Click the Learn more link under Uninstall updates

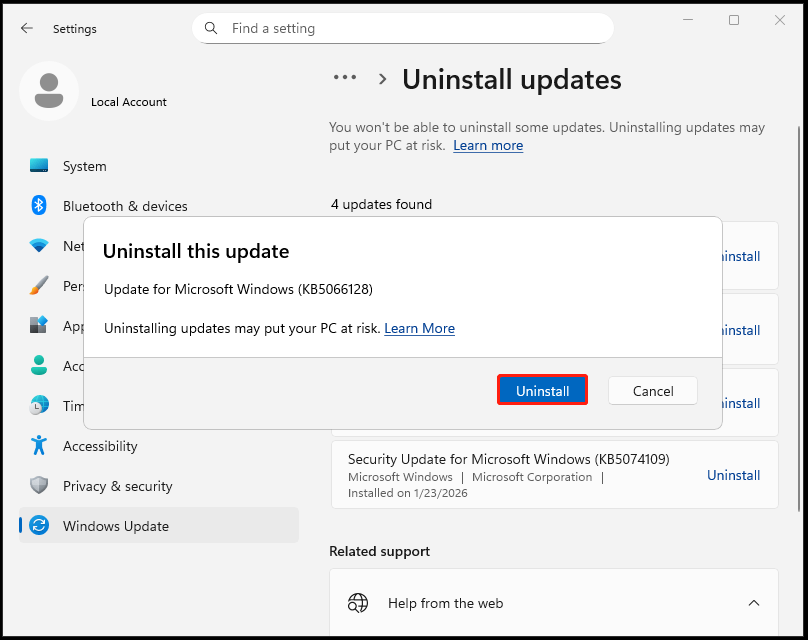488,145
